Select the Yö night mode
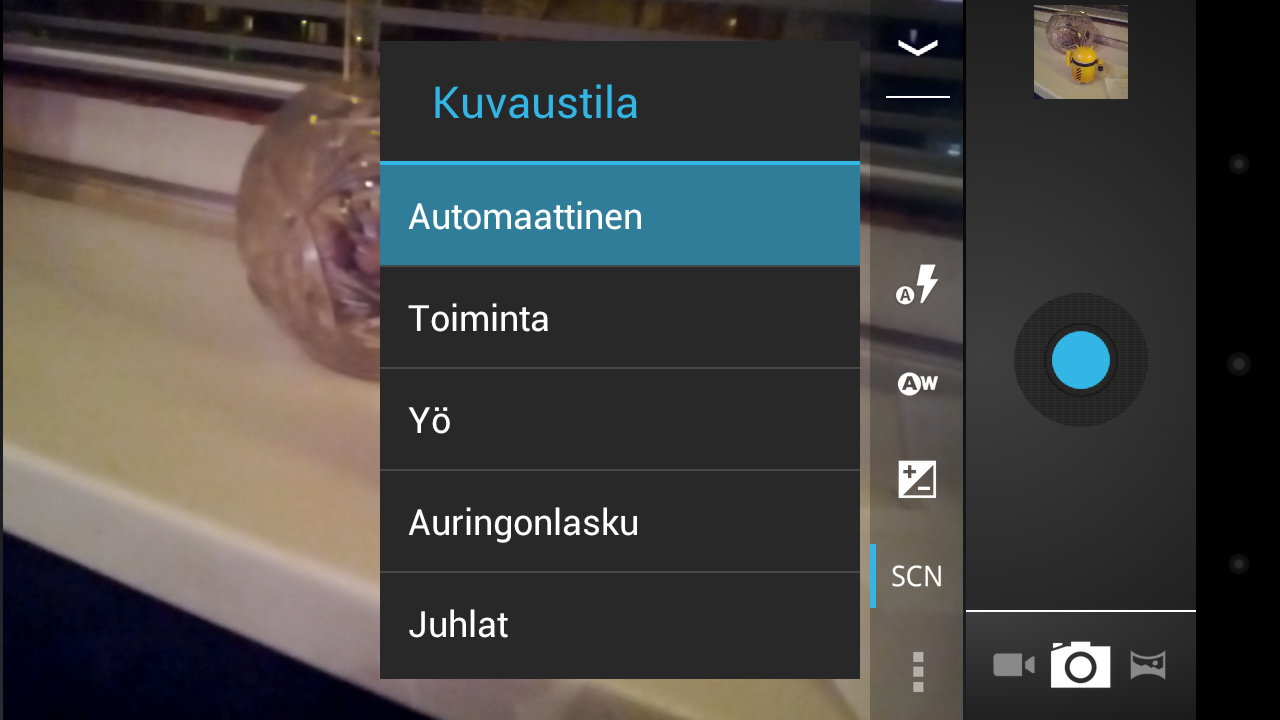The height and width of the screenshot is (720, 1280). [620, 420]
